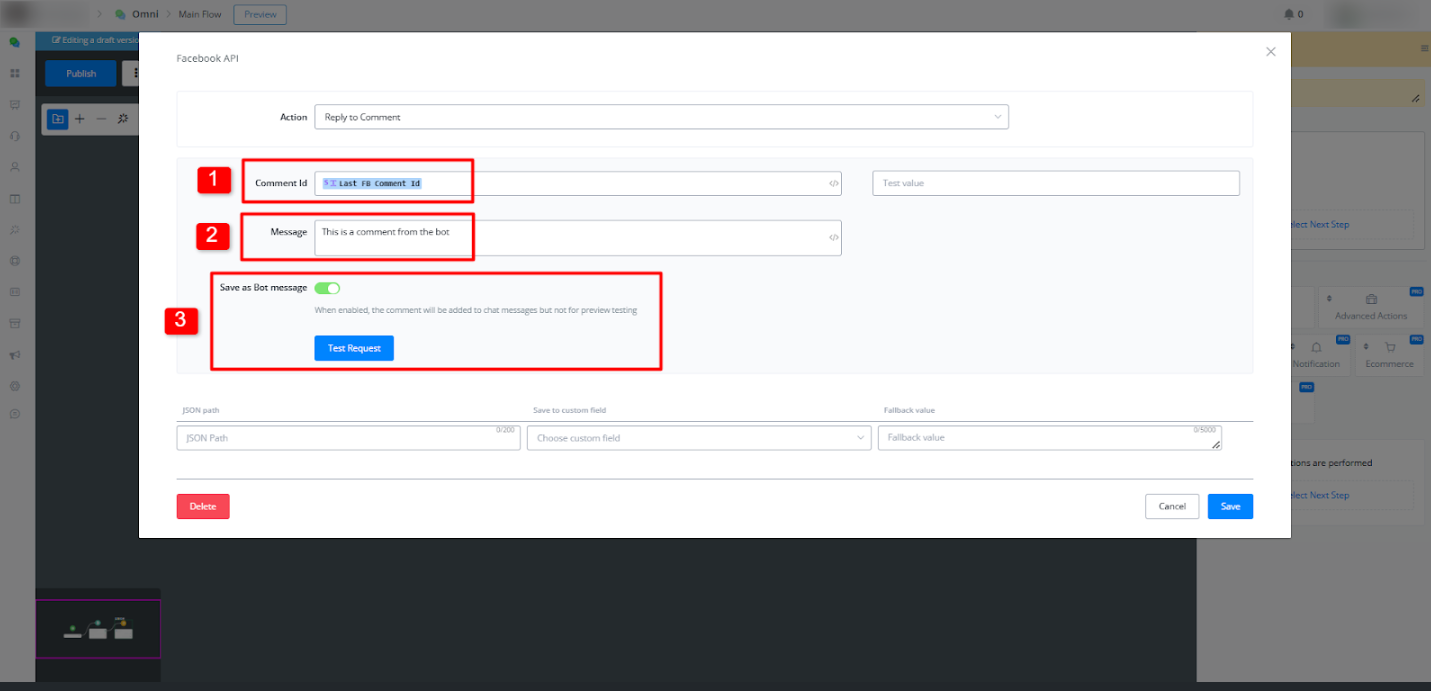The height and width of the screenshot is (691, 1431).
Task: Click the zoom out minus icon
Action: (100, 119)
